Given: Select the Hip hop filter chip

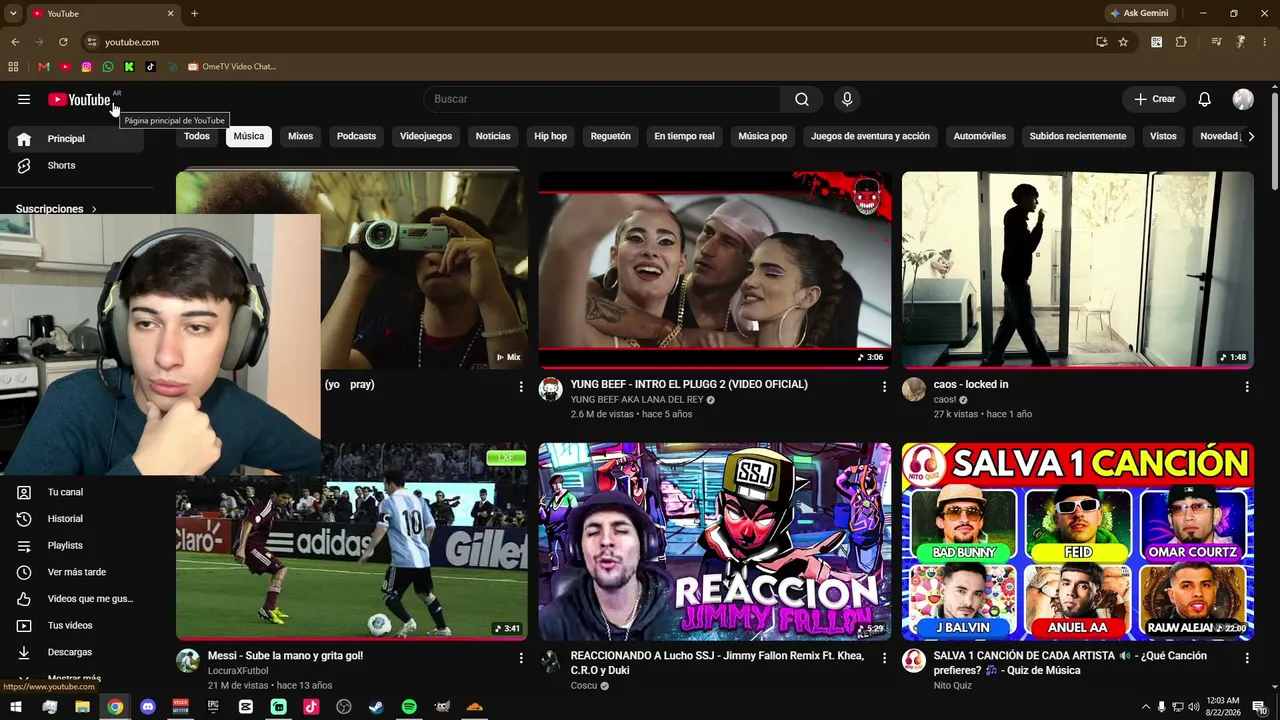Looking at the screenshot, I should tap(551, 136).
